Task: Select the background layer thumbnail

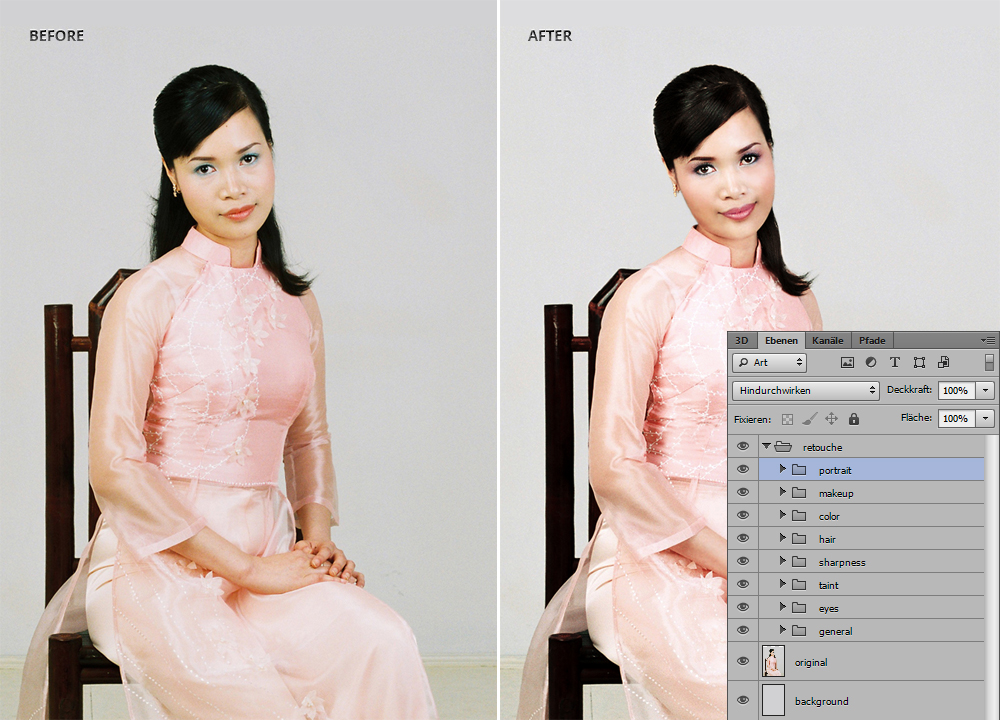Action: pos(774,700)
